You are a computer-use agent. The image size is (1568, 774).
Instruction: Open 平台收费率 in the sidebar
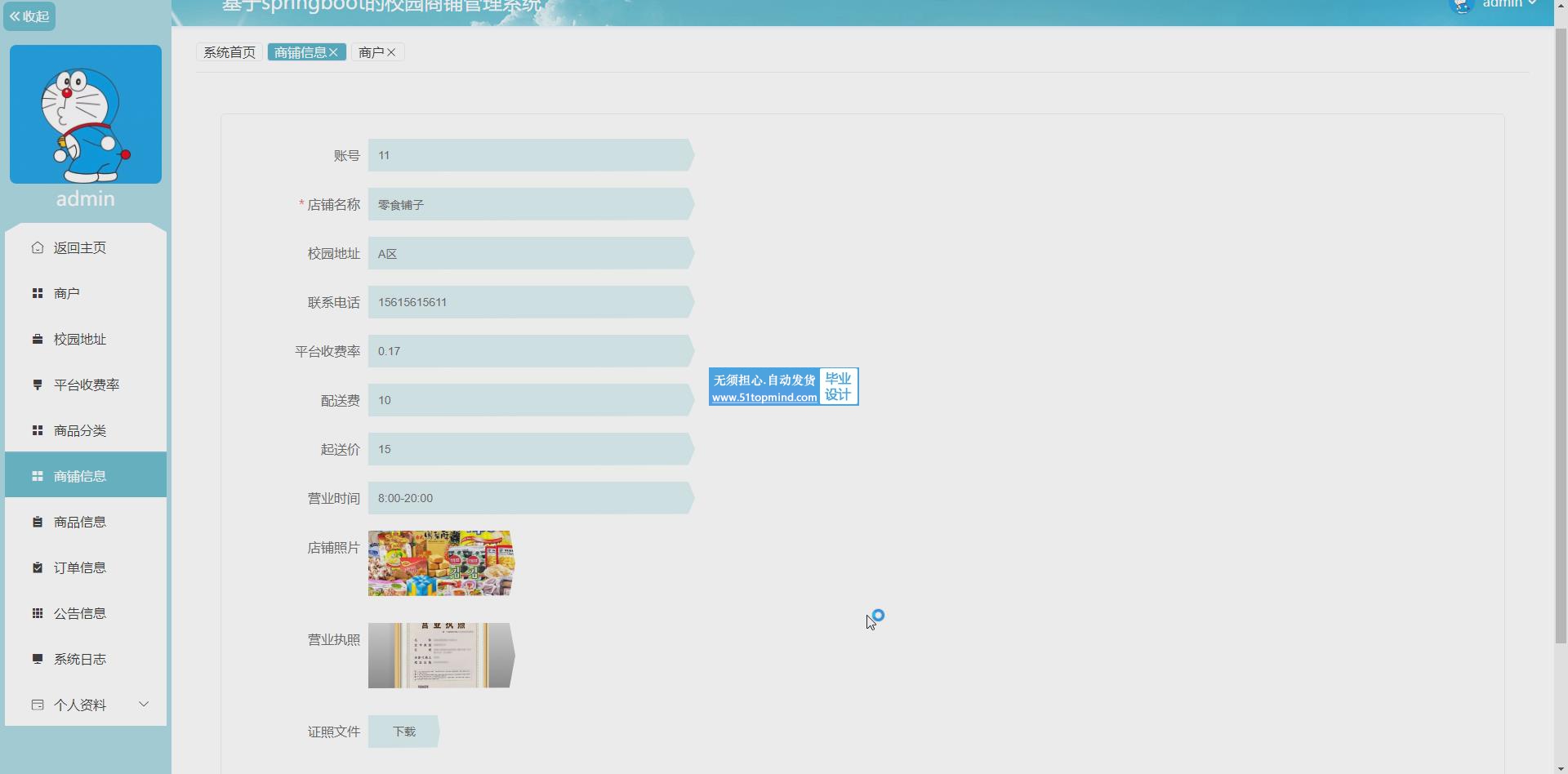[x=86, y=385]
